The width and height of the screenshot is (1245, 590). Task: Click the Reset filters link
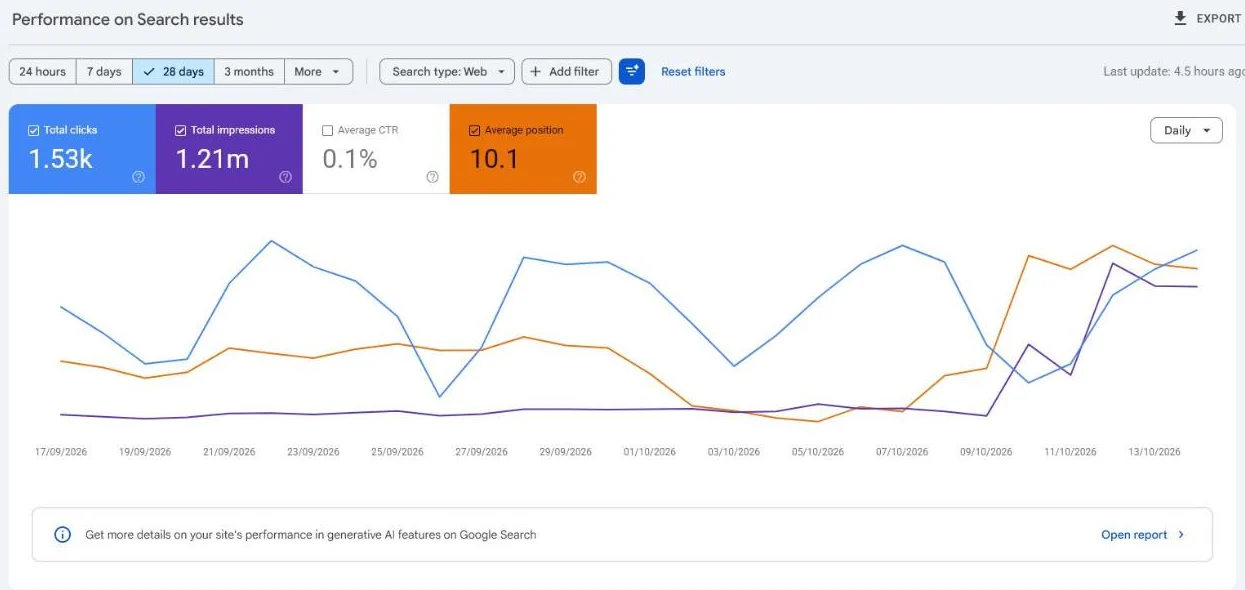tap(693, 71)
